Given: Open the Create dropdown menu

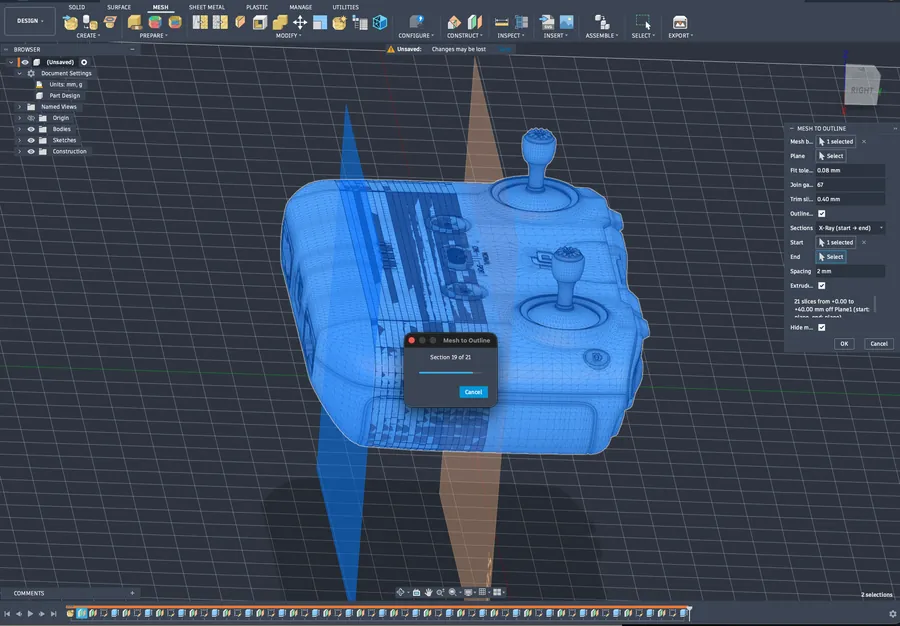Looking at the screenshot, I should 88,36.
